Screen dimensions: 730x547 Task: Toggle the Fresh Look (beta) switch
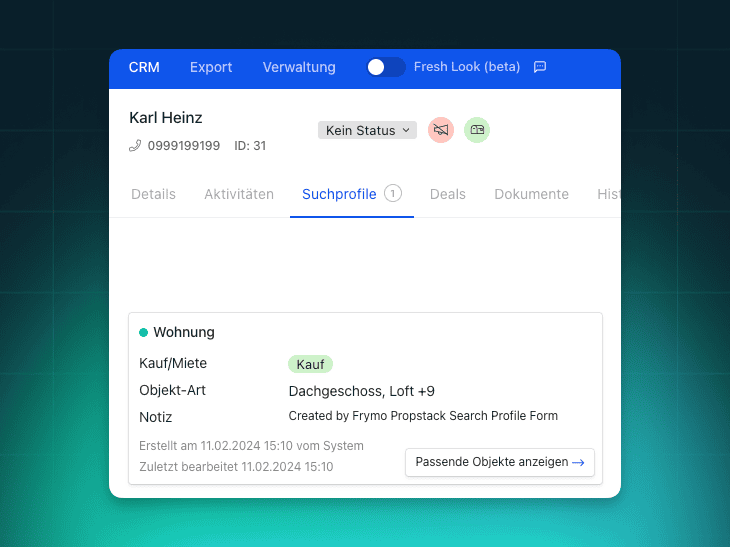(x=385, y=67)
